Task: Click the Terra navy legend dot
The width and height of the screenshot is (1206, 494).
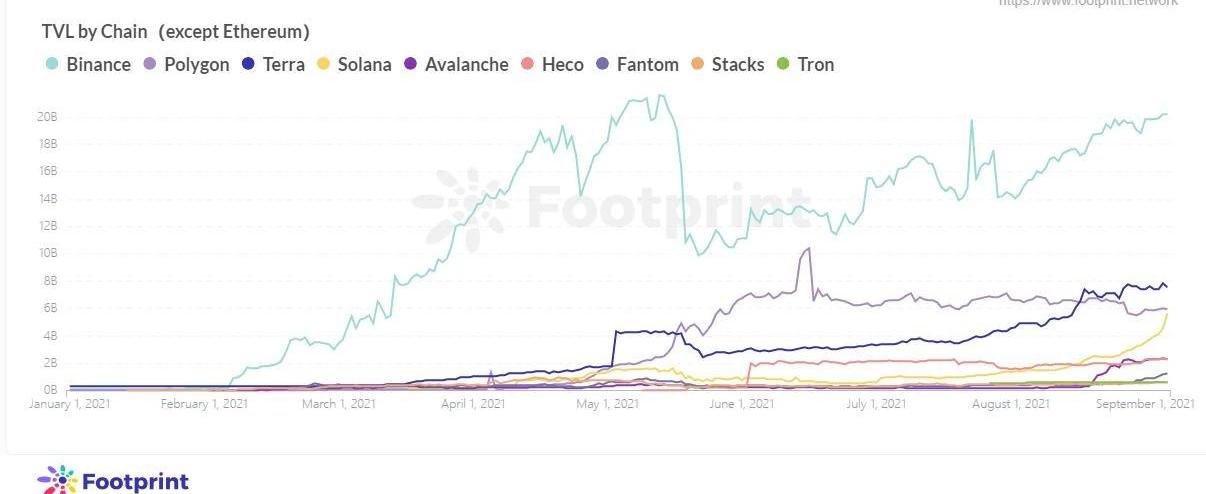Action: tap(249, 65)
